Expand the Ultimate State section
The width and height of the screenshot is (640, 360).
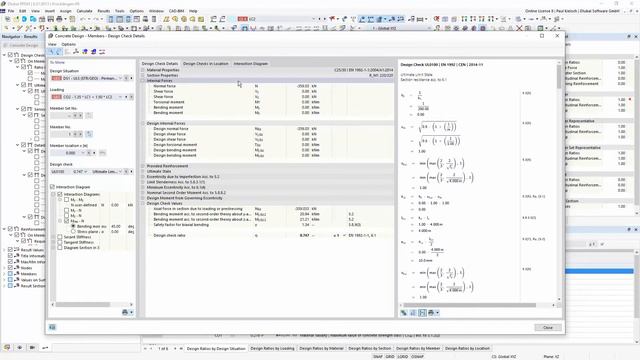point(143,171)
